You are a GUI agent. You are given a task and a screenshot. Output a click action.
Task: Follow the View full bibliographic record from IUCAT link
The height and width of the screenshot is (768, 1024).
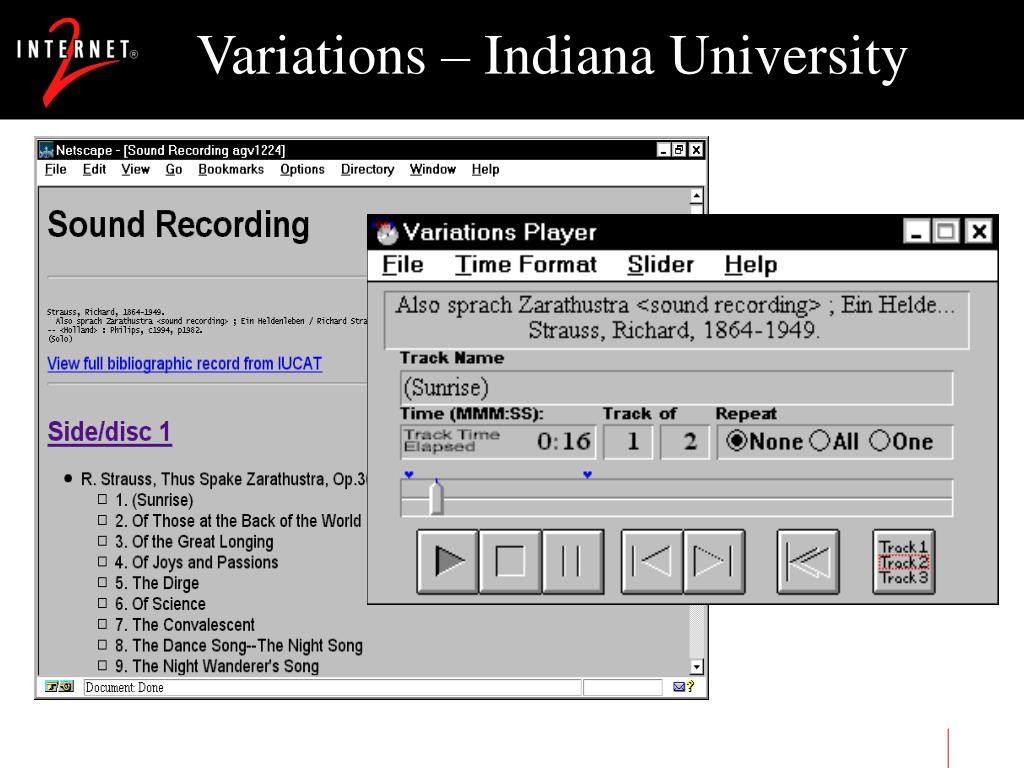pos(185,364)
